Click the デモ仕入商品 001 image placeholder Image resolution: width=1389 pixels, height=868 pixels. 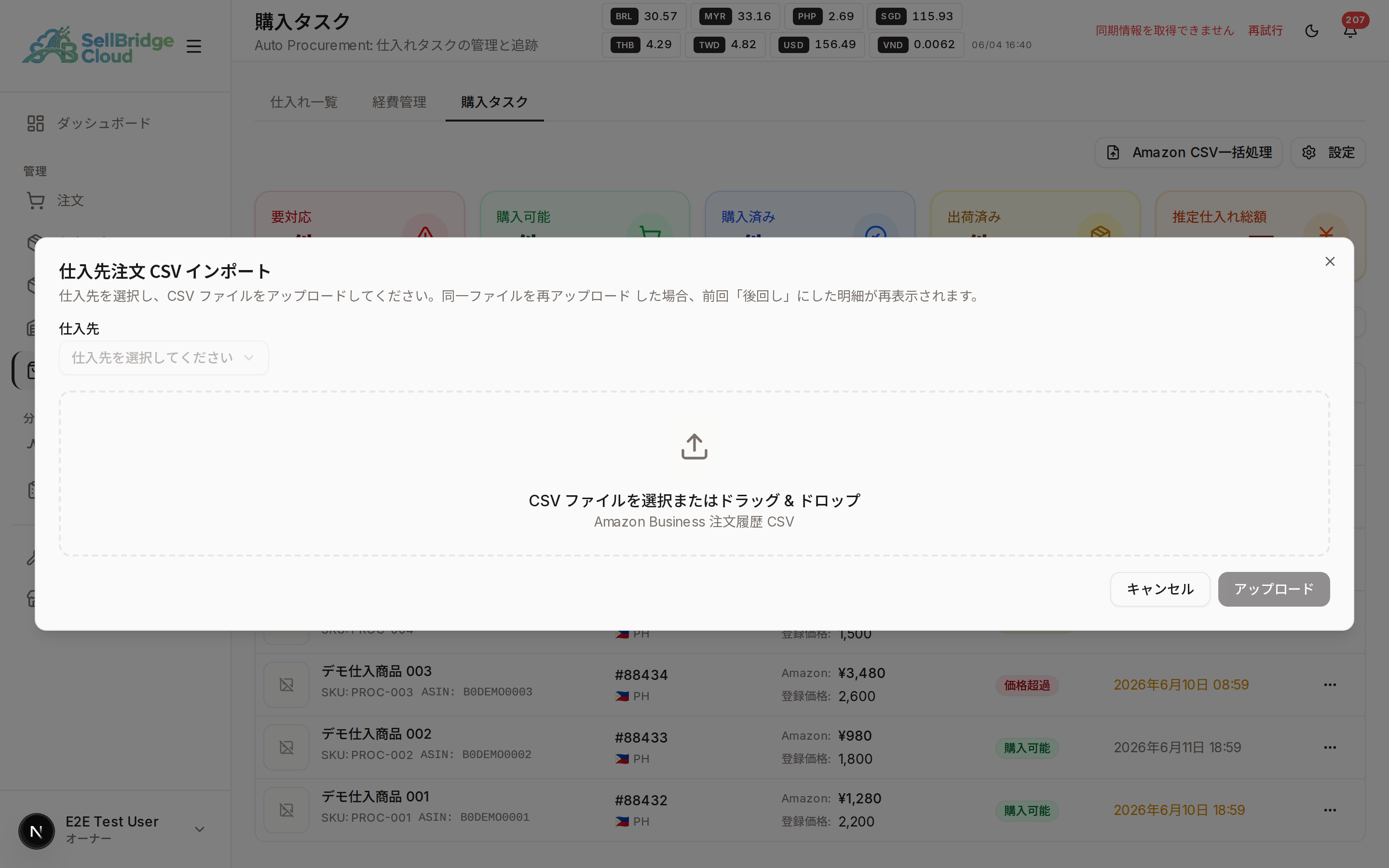286,810
